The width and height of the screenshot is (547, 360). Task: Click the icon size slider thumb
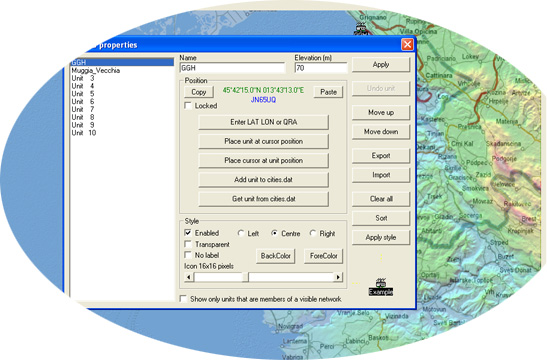pyautogui.click(x=246, y=277)
